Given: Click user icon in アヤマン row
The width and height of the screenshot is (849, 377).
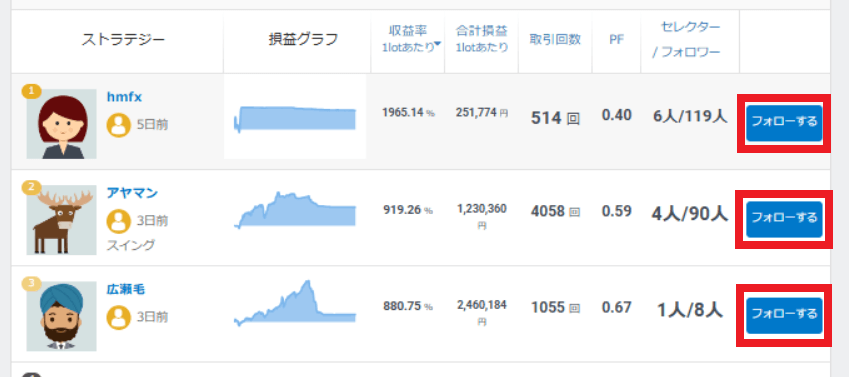Looking at the screenshot, I should [119, 221].
